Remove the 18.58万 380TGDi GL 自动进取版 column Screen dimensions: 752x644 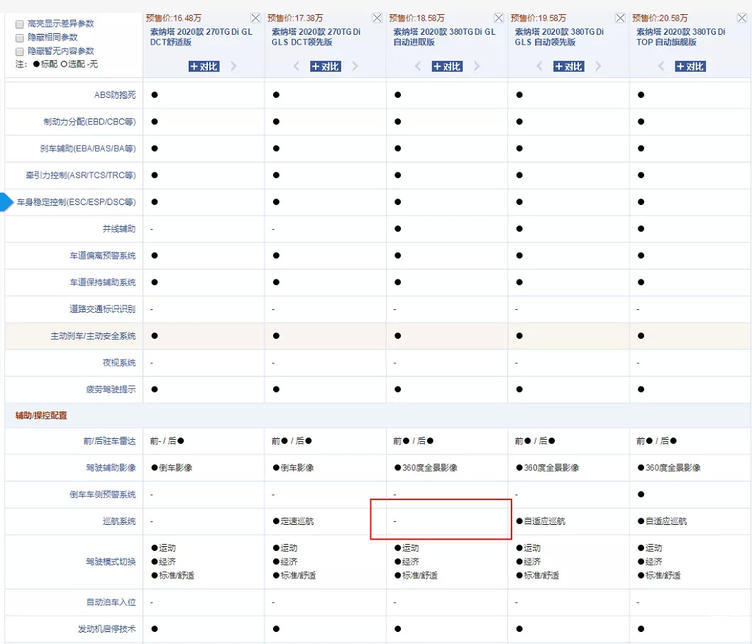coord(499,18)
